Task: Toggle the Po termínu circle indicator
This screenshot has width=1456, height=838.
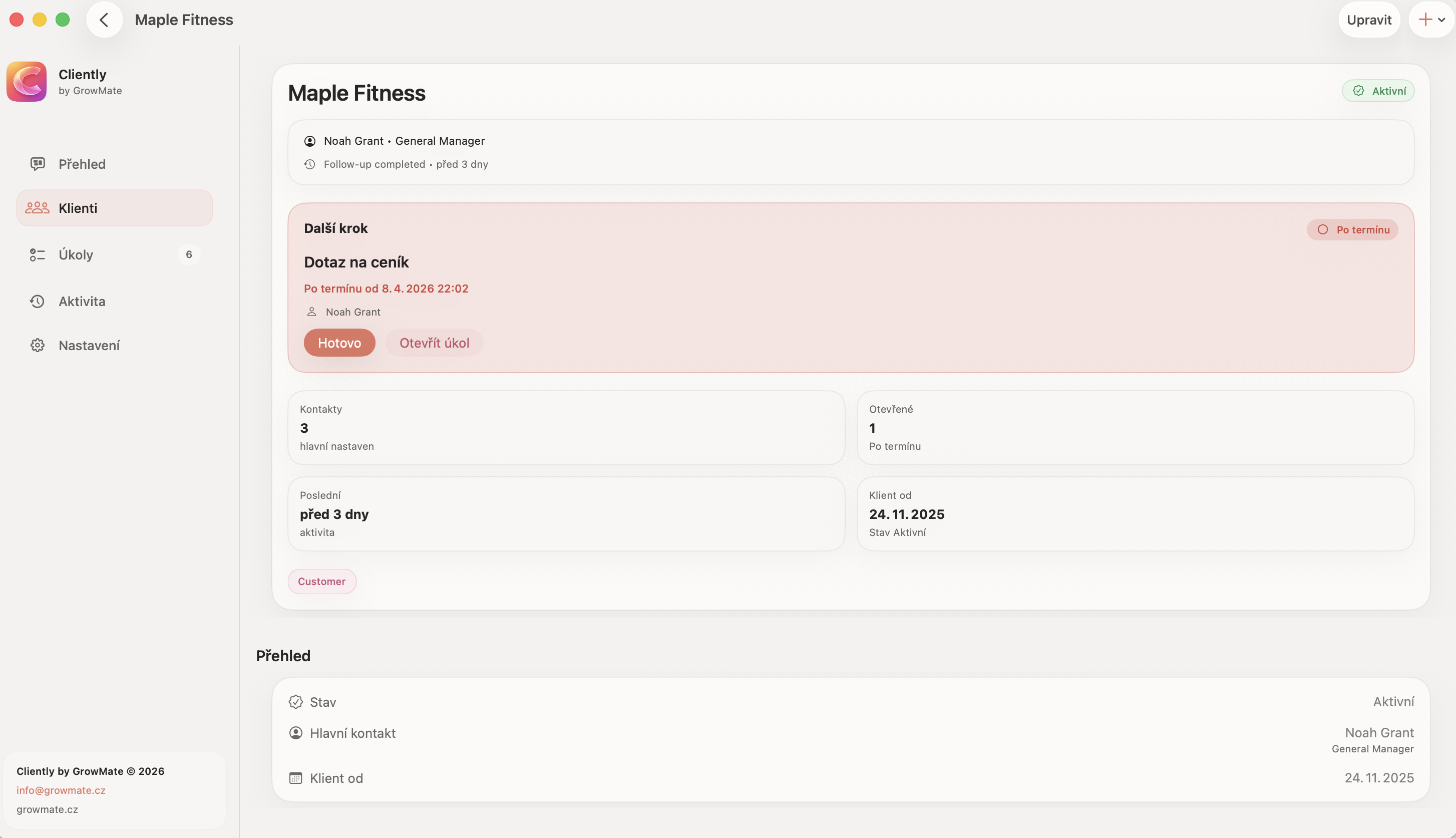Action: (x=1322, y=229)
